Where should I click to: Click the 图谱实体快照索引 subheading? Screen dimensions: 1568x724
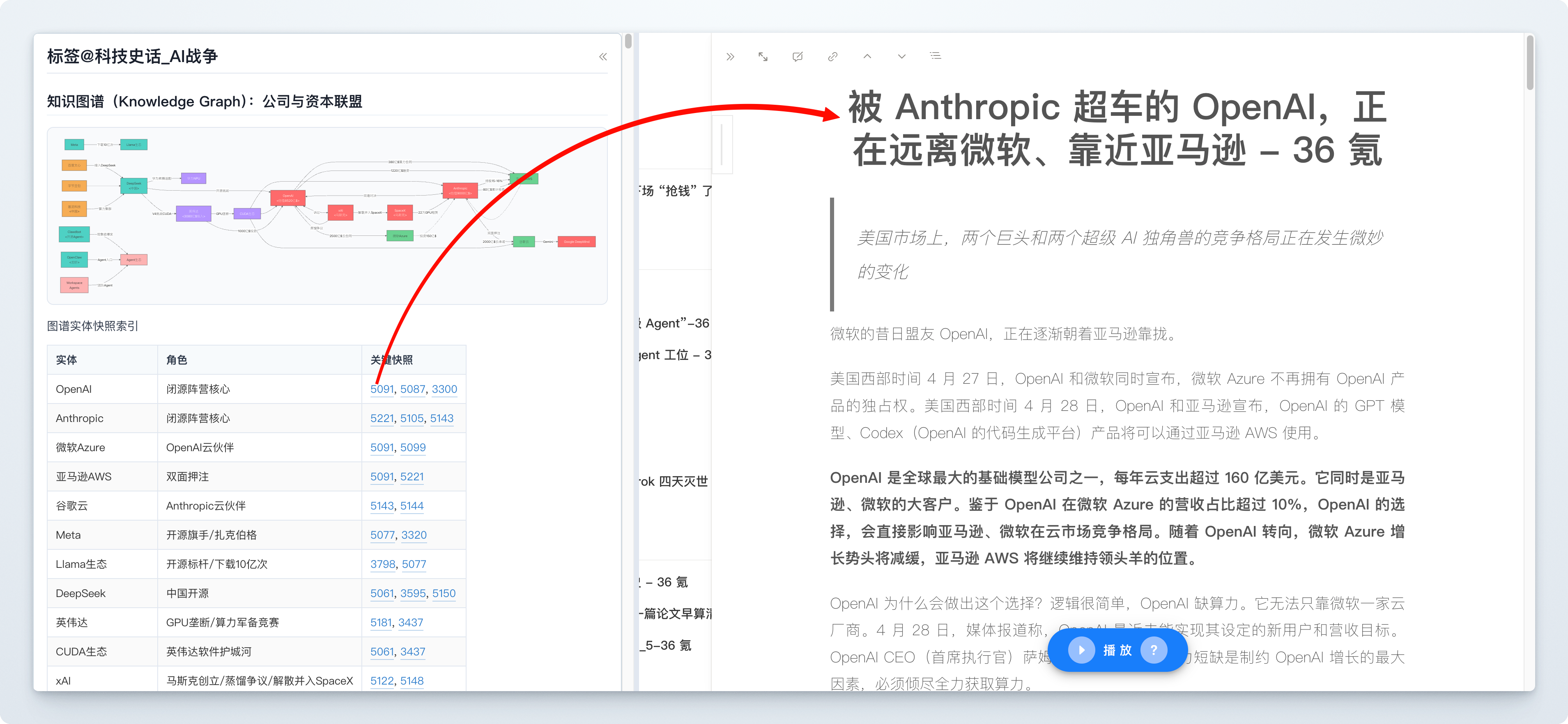pos(92,326)
